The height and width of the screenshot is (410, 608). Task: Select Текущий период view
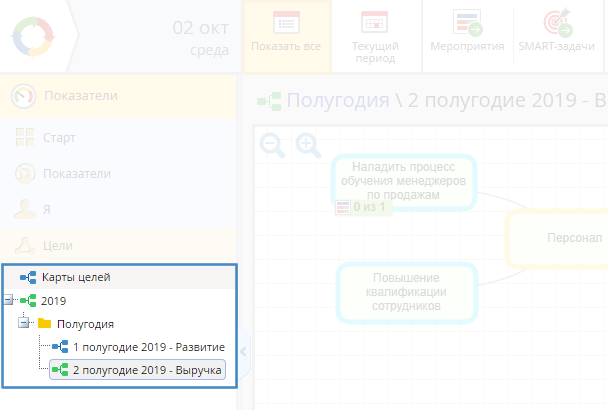pyautogui.click(x=375, y=36)
